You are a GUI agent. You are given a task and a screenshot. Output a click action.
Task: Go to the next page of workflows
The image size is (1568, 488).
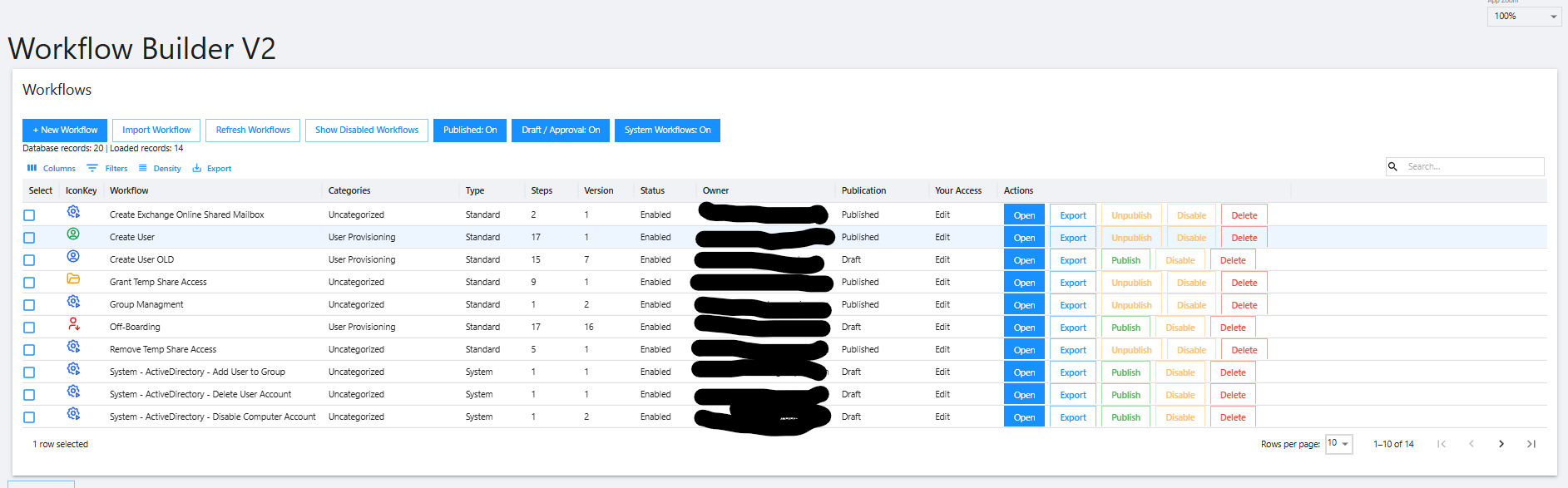click(1501, 444)
